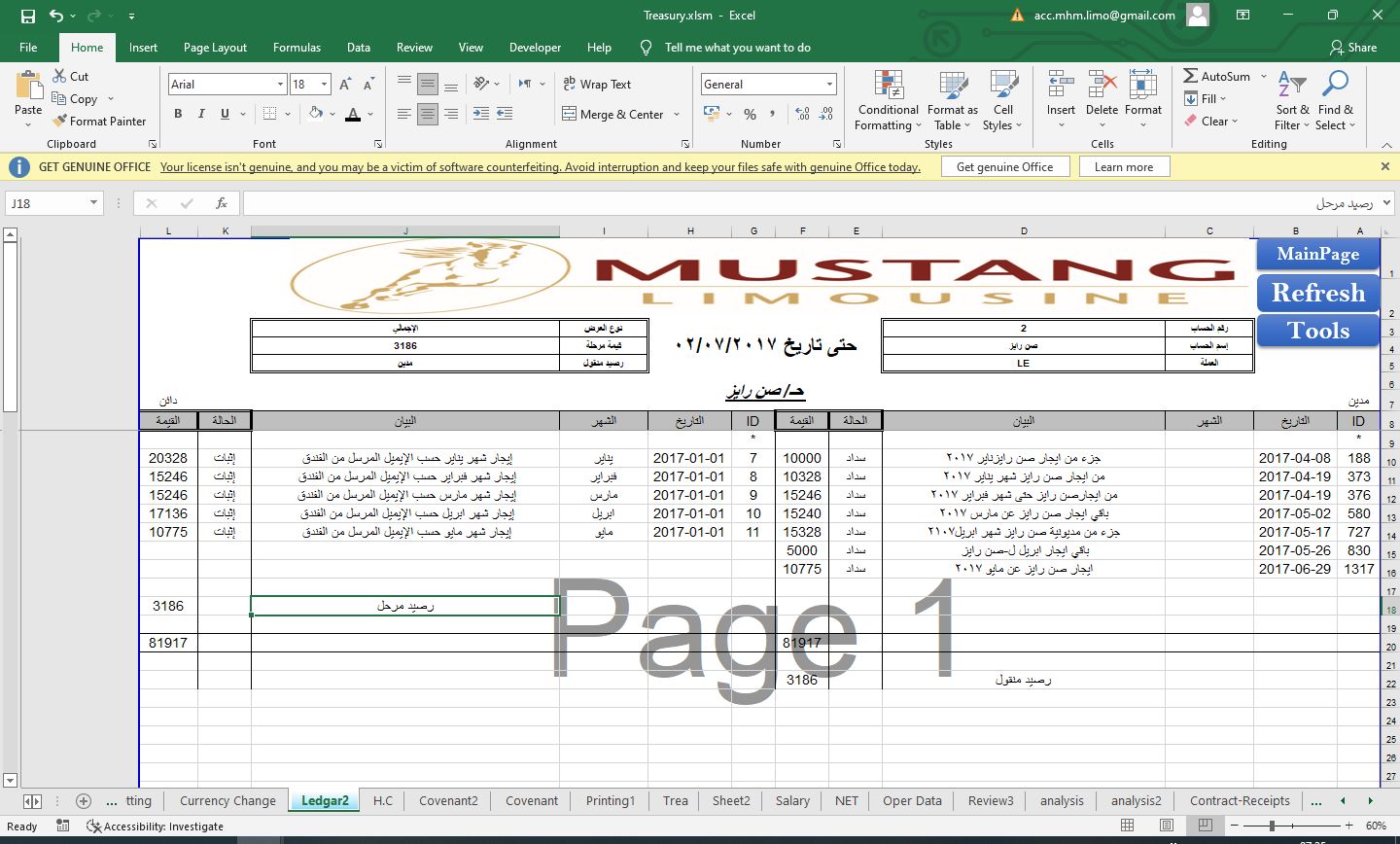Toggle Italic formatting
This screenshot has height=844, width=1400.
201,114
